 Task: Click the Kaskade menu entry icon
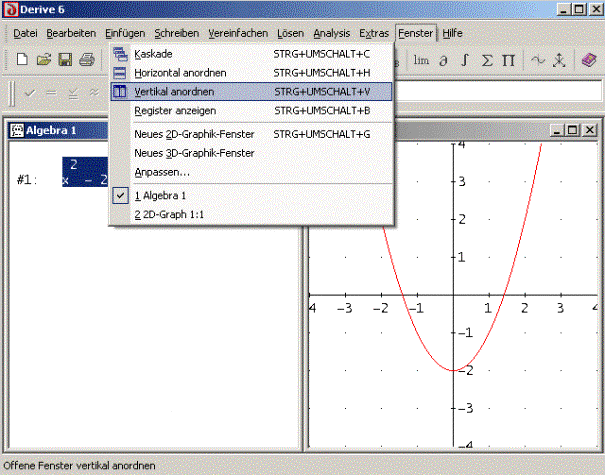point(120,54)
